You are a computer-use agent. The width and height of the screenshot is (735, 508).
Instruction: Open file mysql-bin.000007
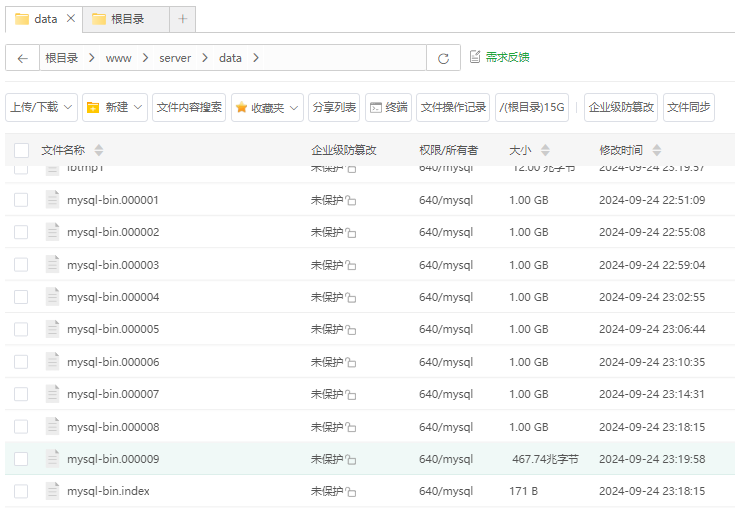point(113,394)
